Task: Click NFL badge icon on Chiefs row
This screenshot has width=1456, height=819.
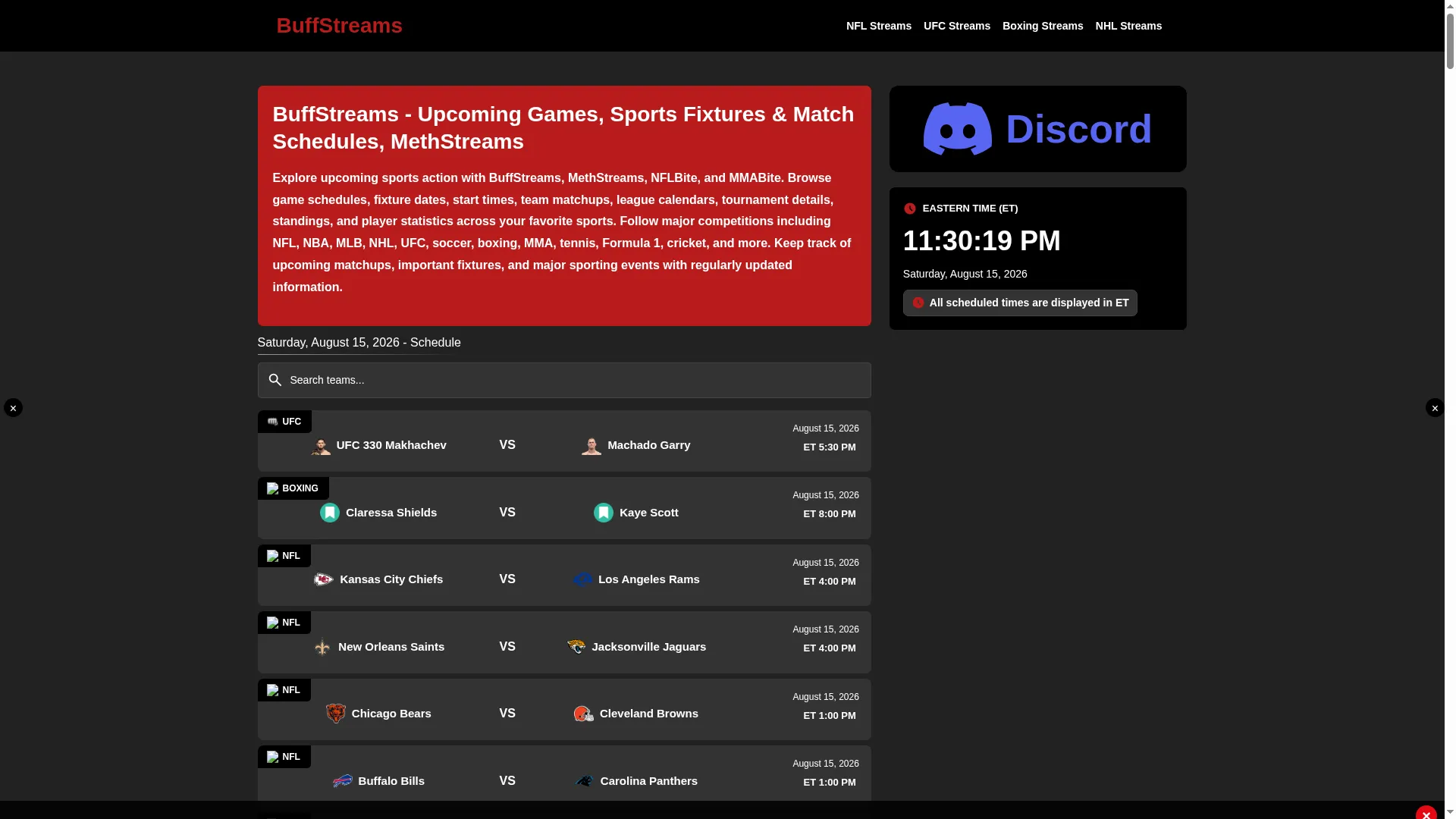Action: click(x=272, y=556)
